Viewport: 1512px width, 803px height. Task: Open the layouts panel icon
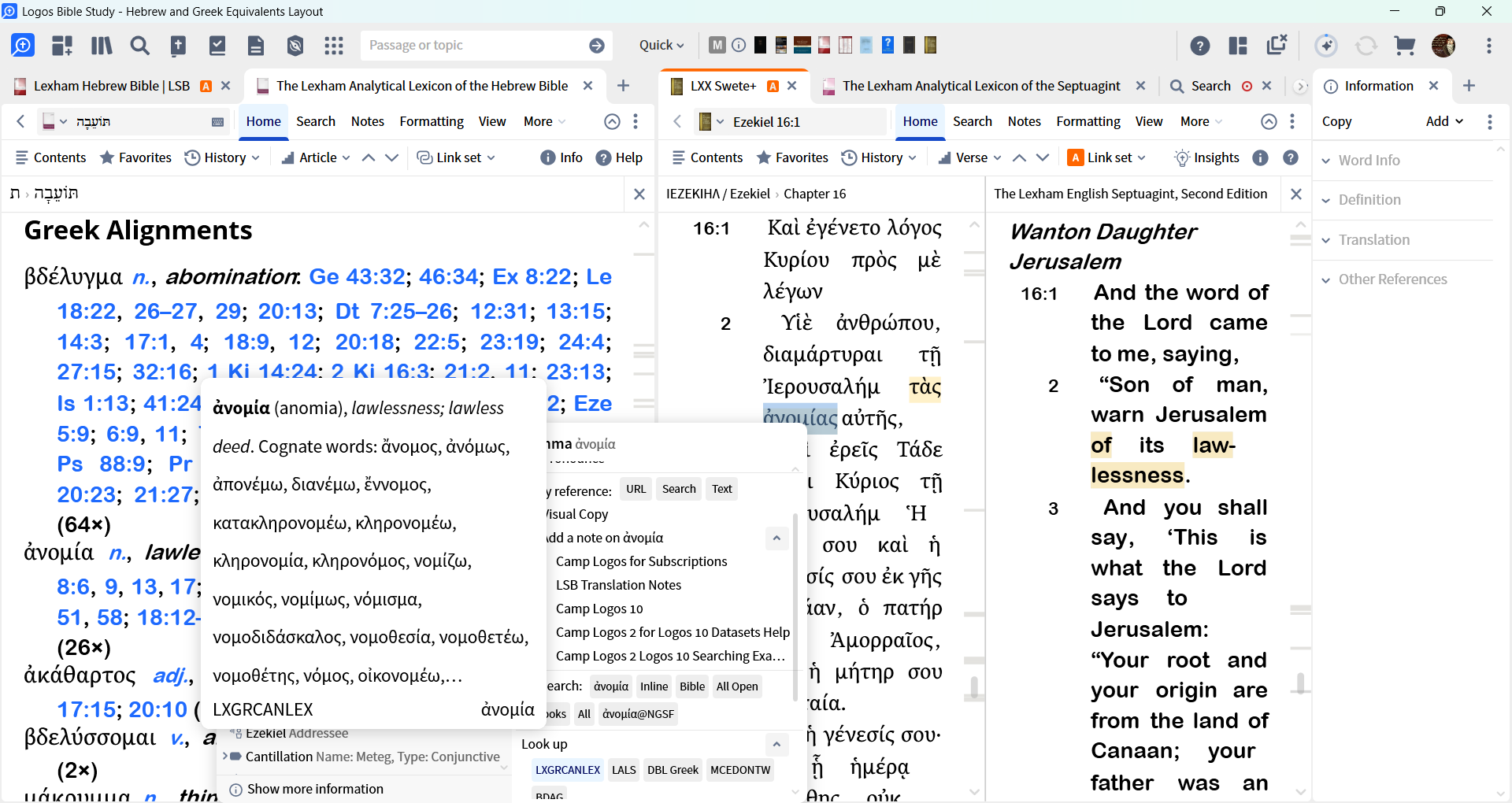click(62, 46)
